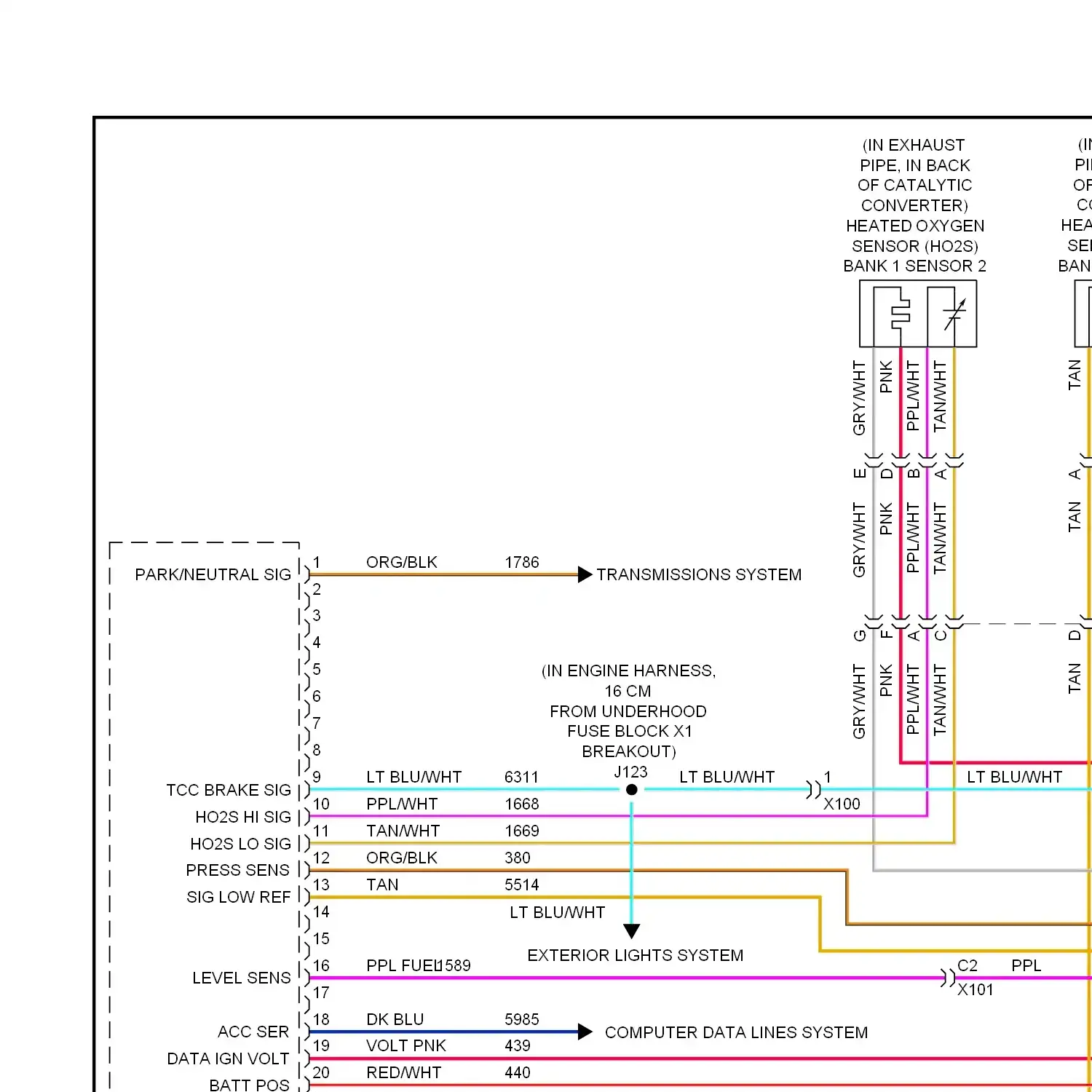The height and width of the screenshot is (1092, 1092).
Task: Click pin number 17 on the connector
Action: point(321,993)
